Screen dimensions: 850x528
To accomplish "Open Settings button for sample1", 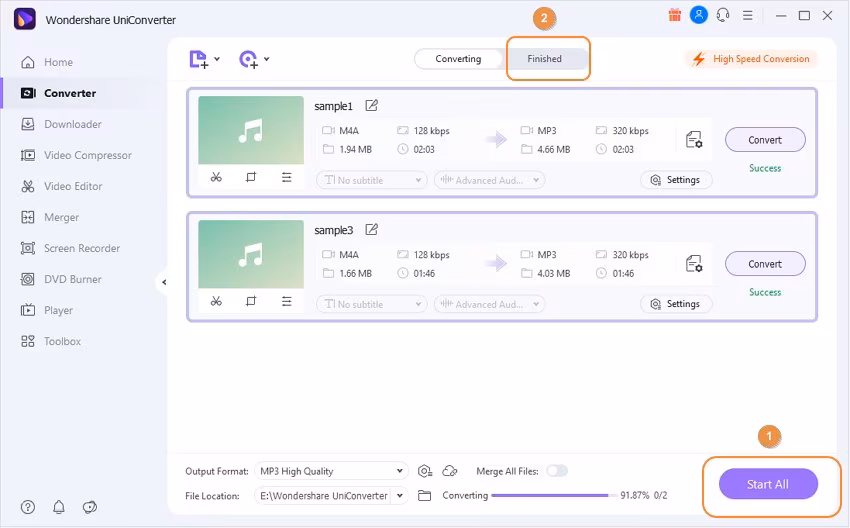I will (x=676, y=180).
